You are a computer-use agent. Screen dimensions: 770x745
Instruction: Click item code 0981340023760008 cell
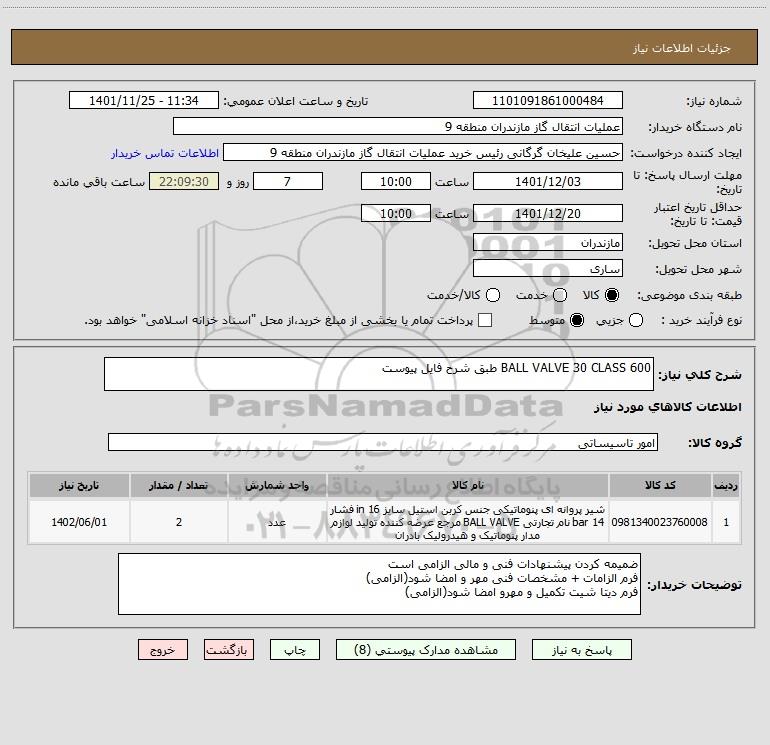(x=660, y=522)
